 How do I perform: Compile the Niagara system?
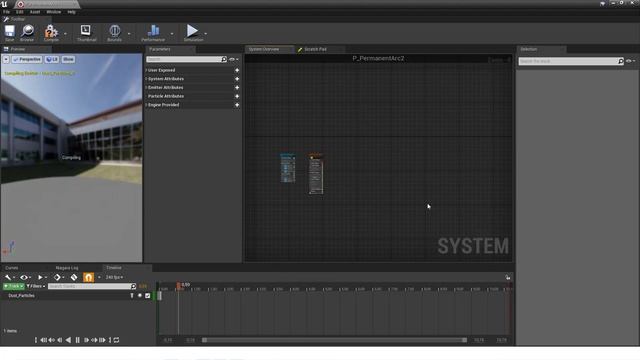coord(51,33)
